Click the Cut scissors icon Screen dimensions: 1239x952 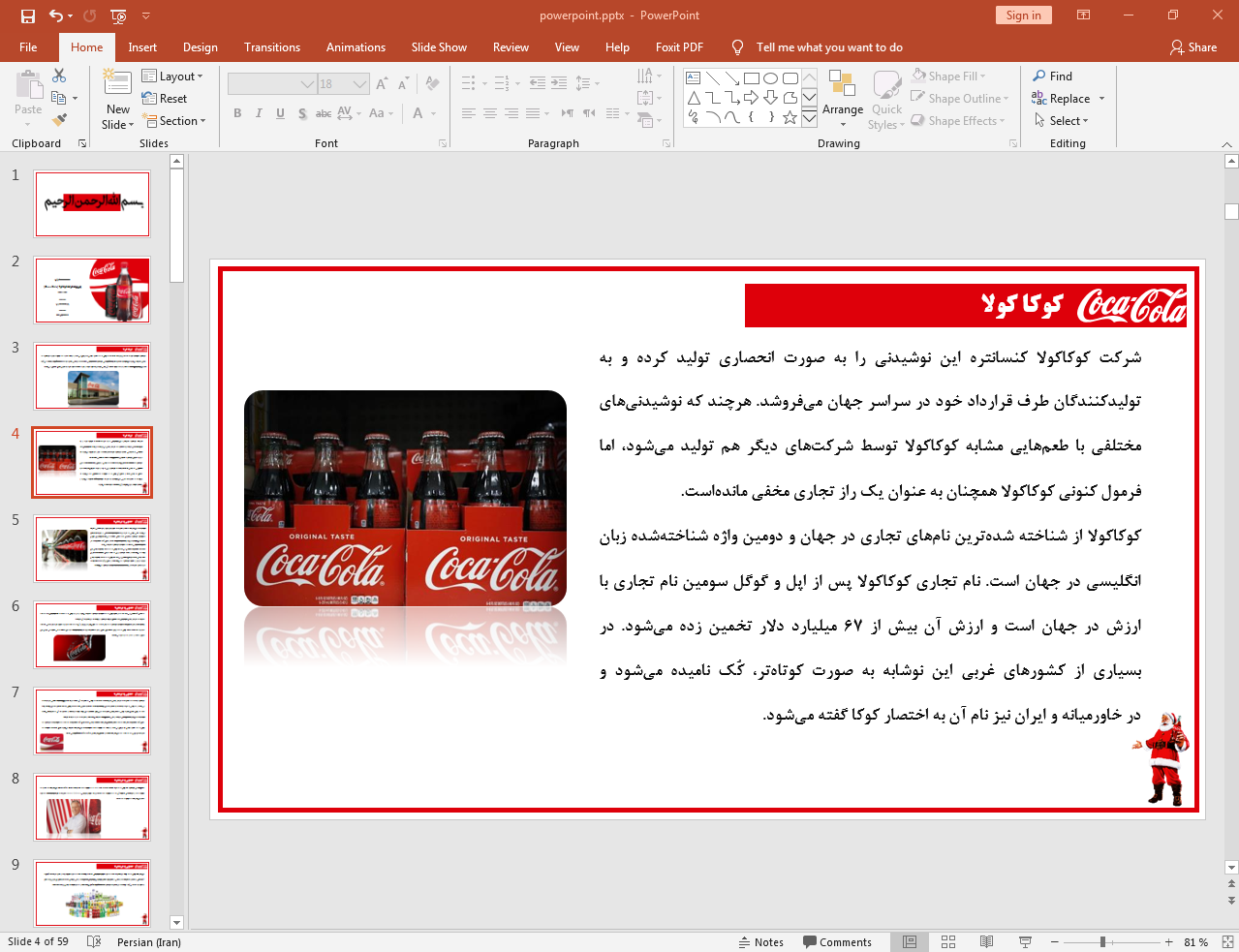59,76
